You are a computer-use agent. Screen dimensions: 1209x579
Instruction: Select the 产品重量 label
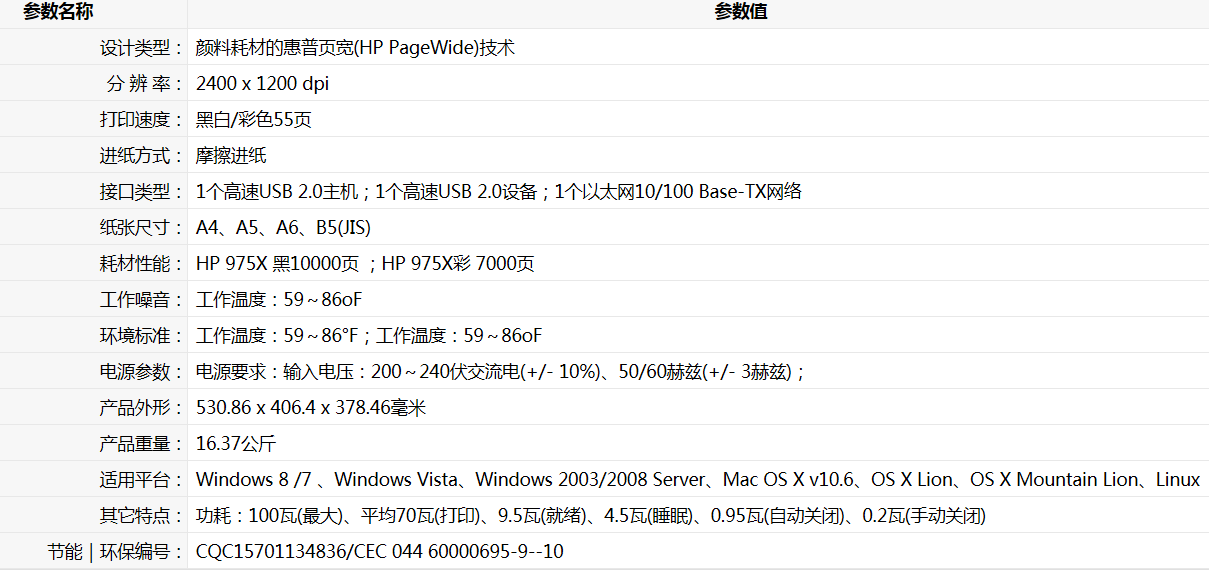tap(141, 443)
